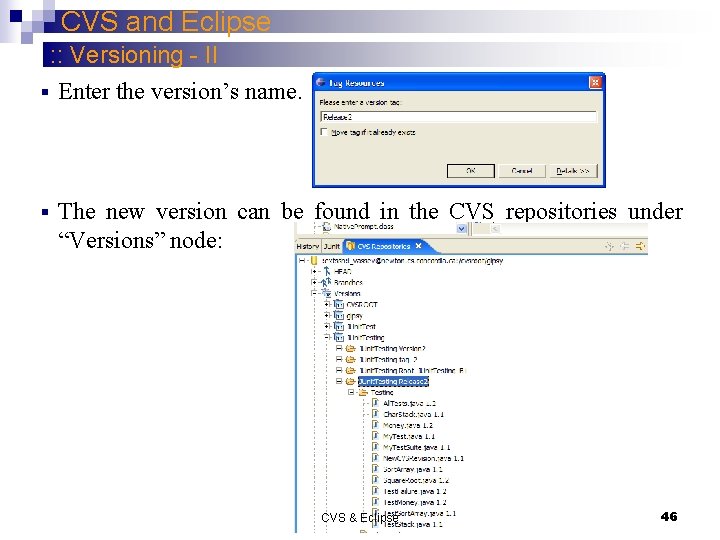This screenshot has width=720, height=540.
Task: Click the JUnitTesting module icon
Action: [339, 338]
